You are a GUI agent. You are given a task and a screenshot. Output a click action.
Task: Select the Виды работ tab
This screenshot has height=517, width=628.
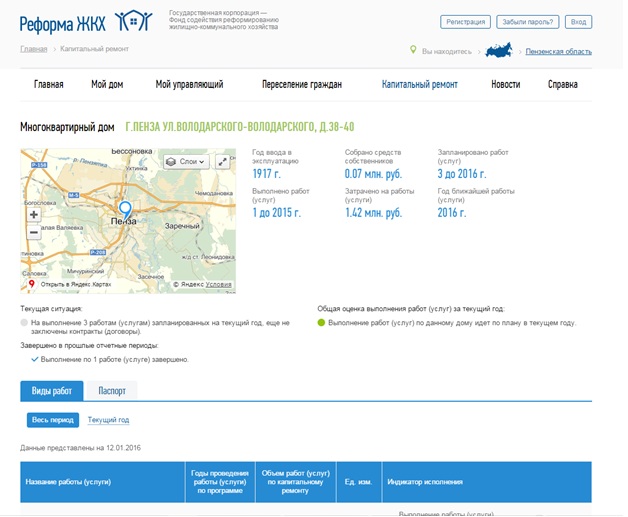point(51,391)
